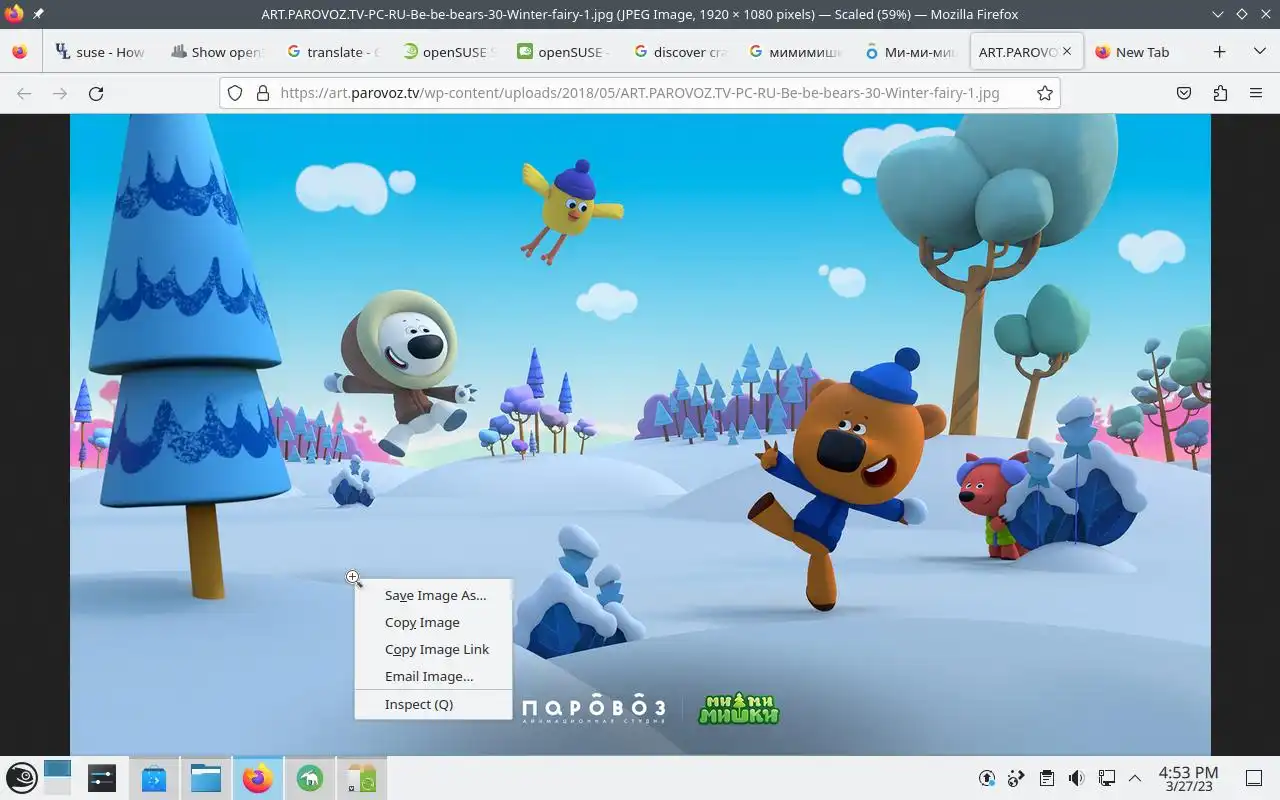Go forward one page
Viewport: 1280px width, 800px height.
(60, 93)
